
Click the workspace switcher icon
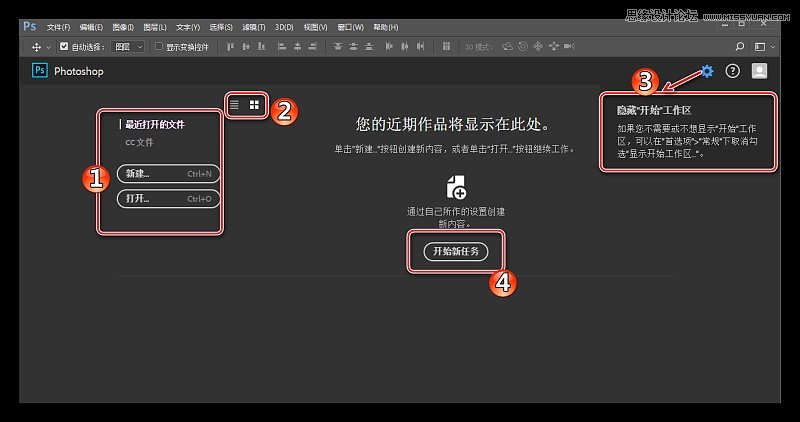point(760,47)
